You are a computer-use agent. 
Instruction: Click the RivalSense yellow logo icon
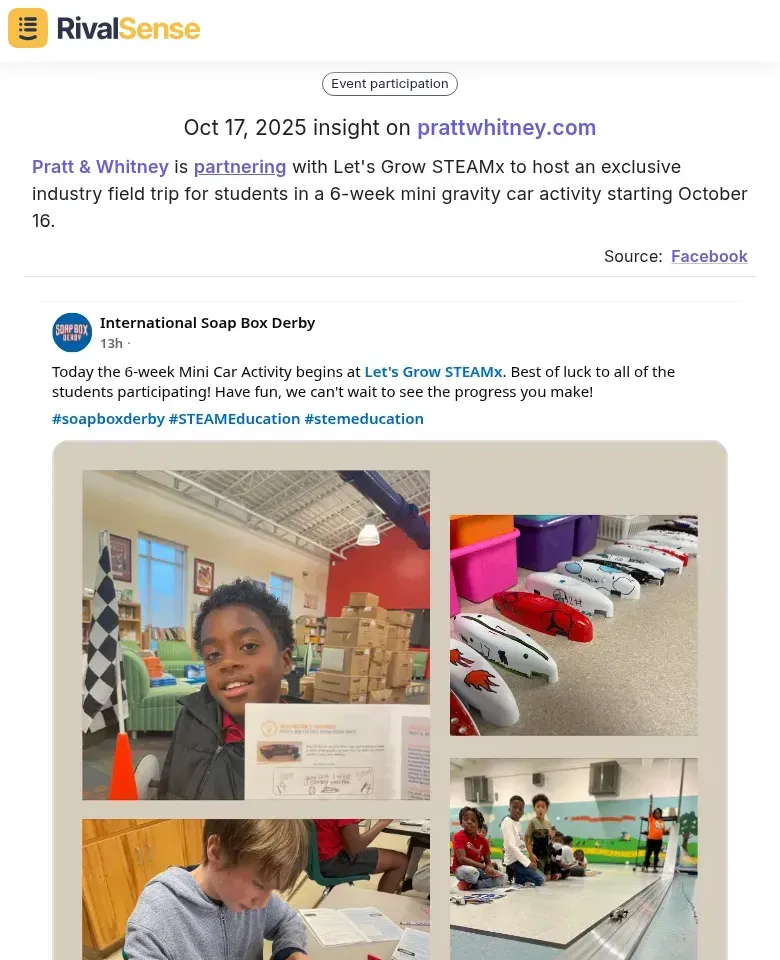28,28
